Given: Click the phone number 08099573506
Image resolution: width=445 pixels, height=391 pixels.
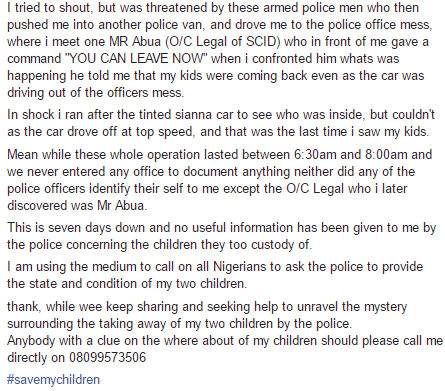Looking at the screenshot, I should coord(108,357).
